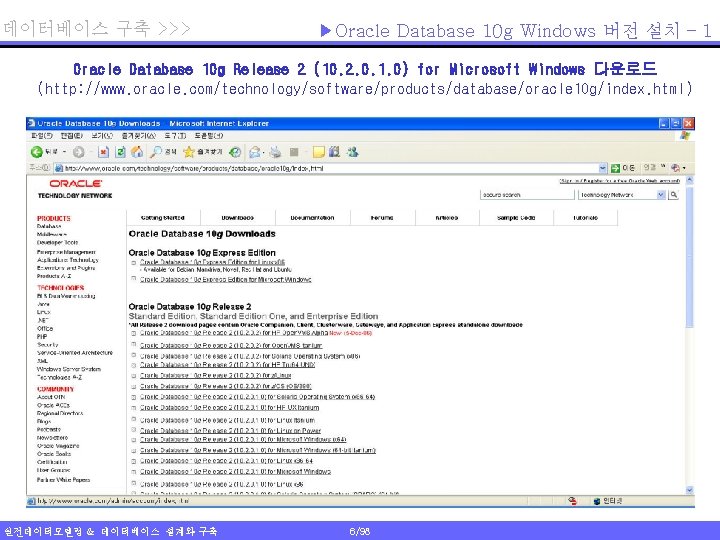Switch to the Documentation tab
The image size is (720, 540).
pos(313,218)
